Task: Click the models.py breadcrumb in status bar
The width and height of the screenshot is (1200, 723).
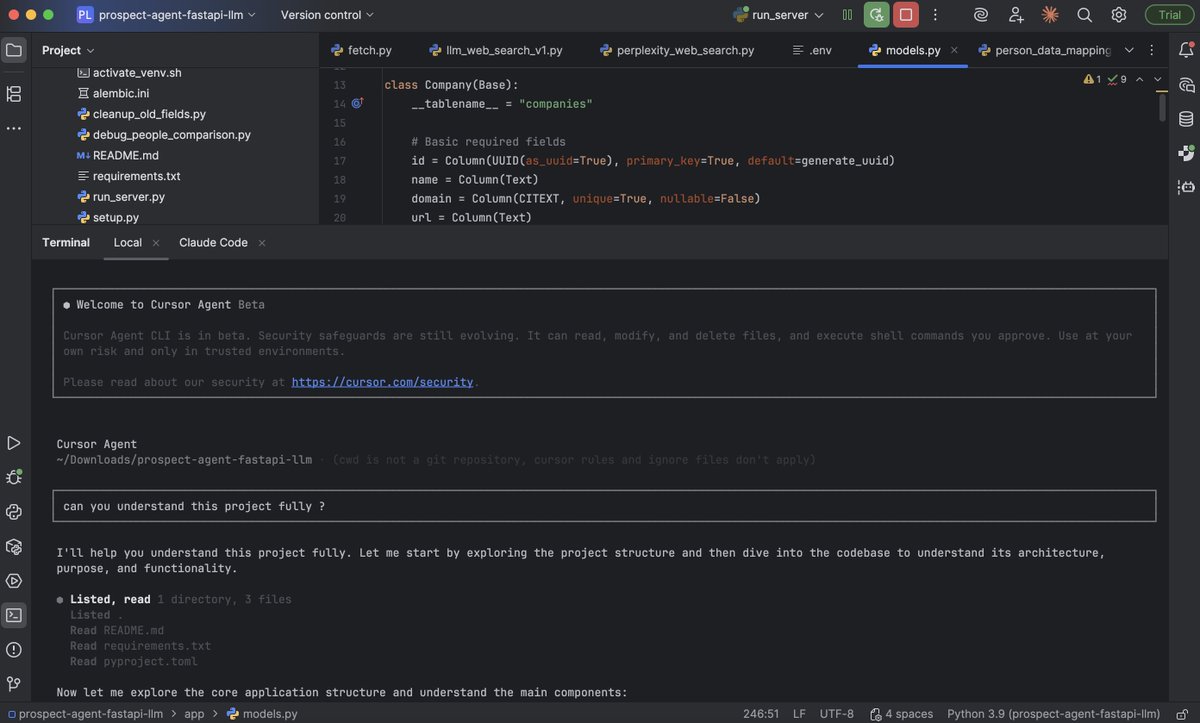Action: pyautogui.click(x=262, y=714)
